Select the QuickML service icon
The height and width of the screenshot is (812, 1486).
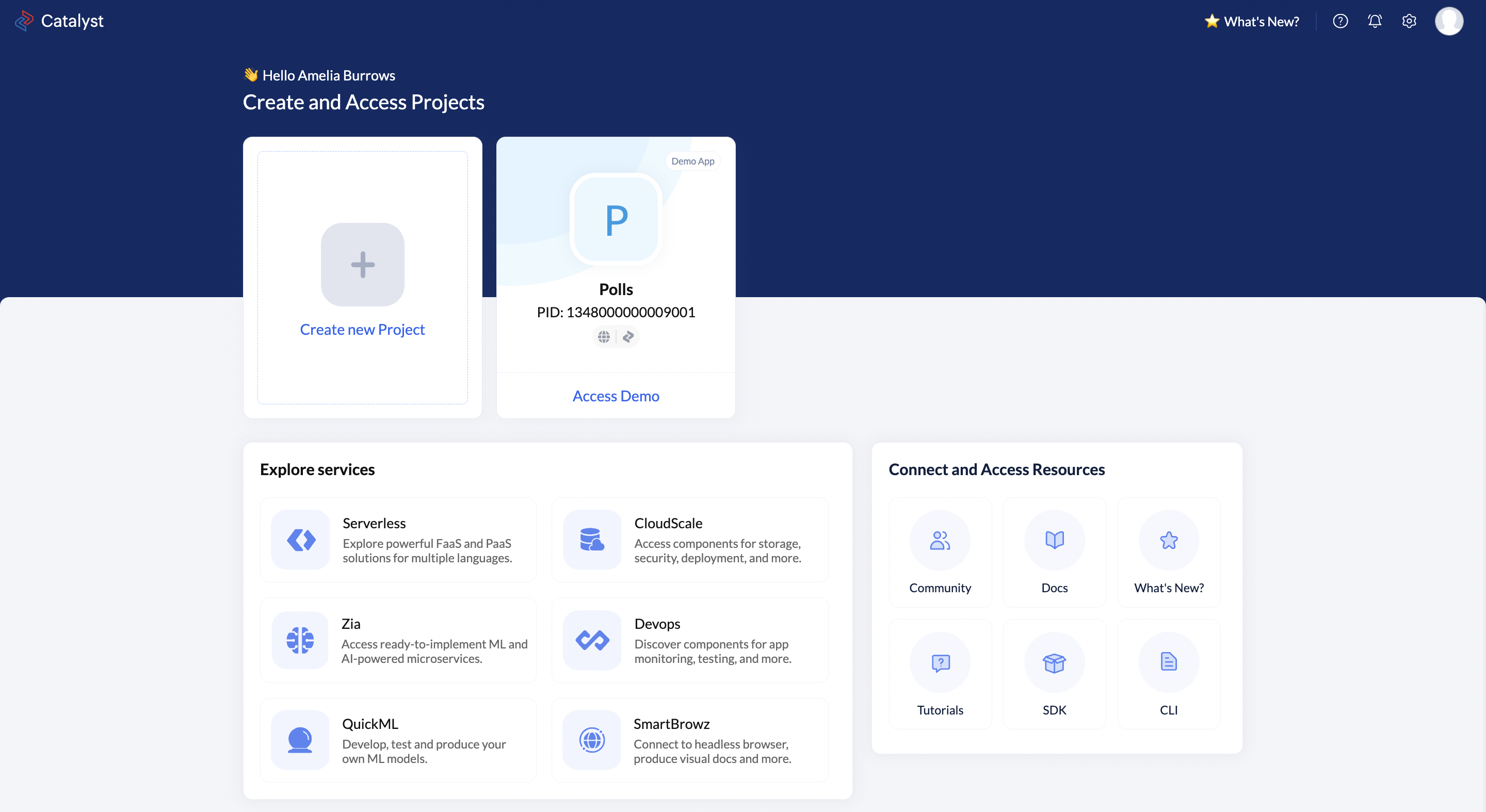point(300,740)
